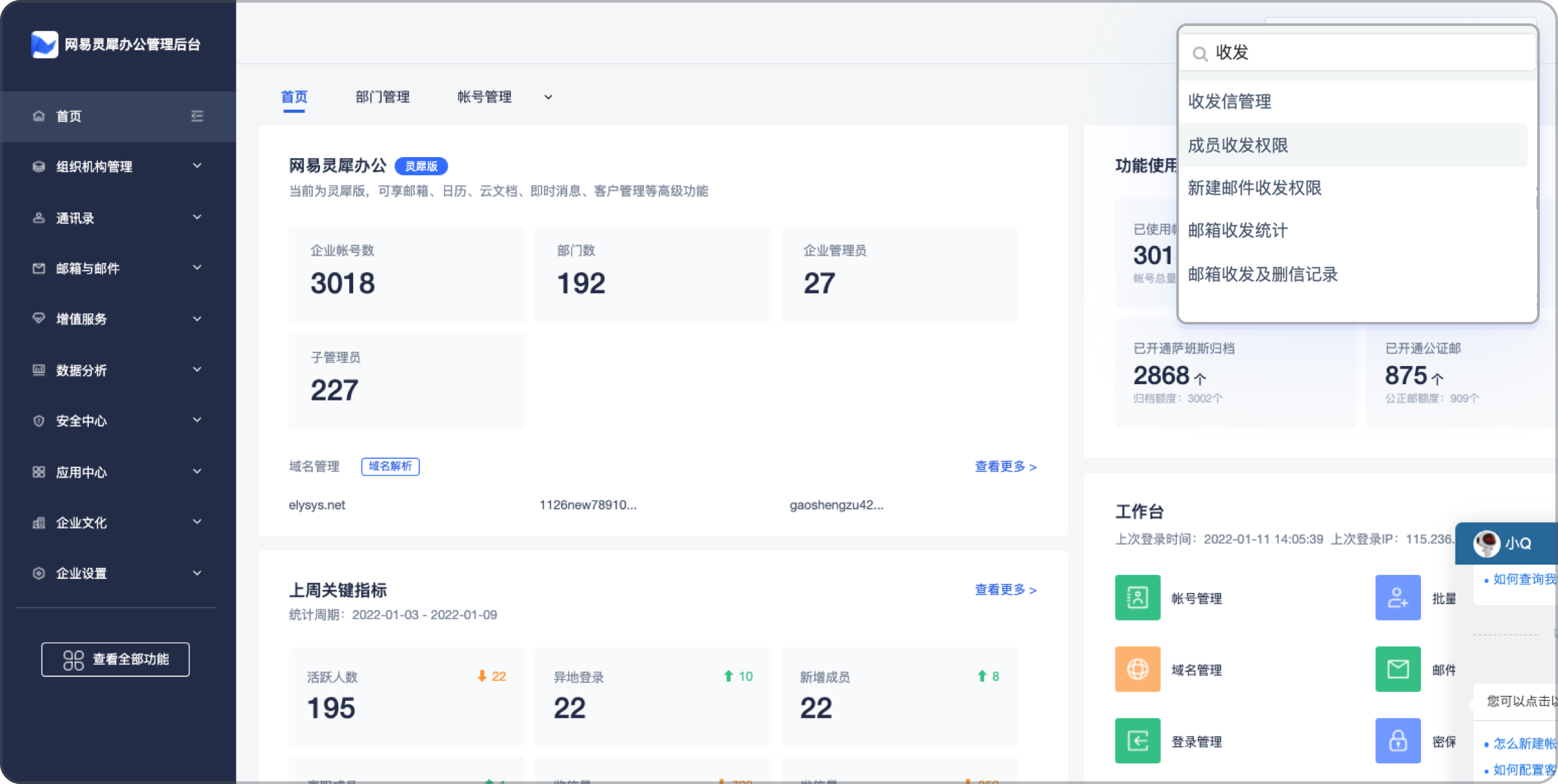Click the blue 密保 lock icon

pos(1398,741)
